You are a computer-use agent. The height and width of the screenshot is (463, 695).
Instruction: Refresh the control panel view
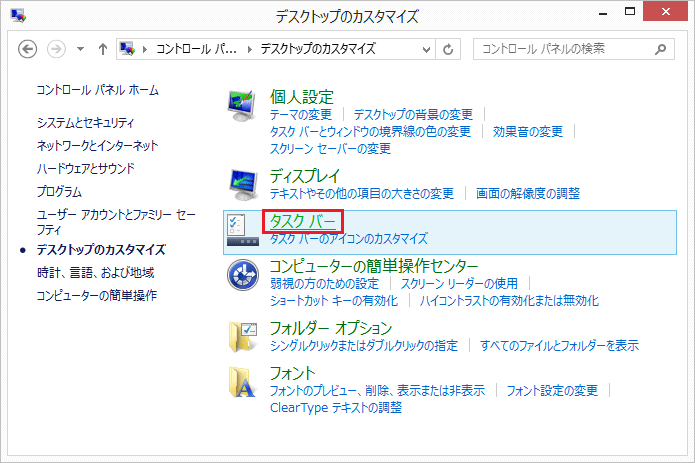click(448, 49)
